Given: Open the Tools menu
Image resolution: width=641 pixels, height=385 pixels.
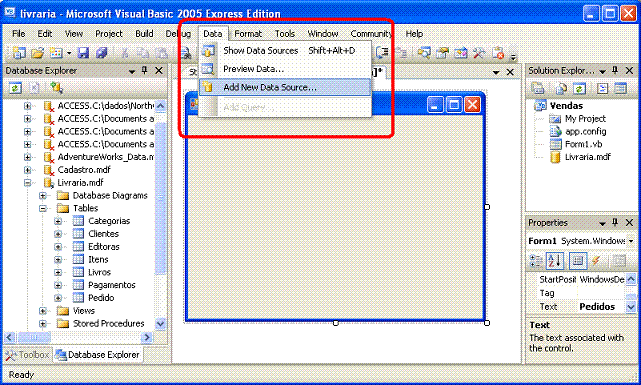Looking at the screenshot, I should 285,34.
